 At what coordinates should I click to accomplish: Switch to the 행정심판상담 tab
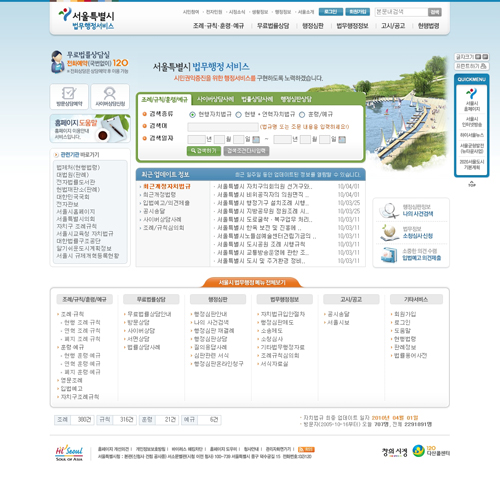click(x=296, y=99)
